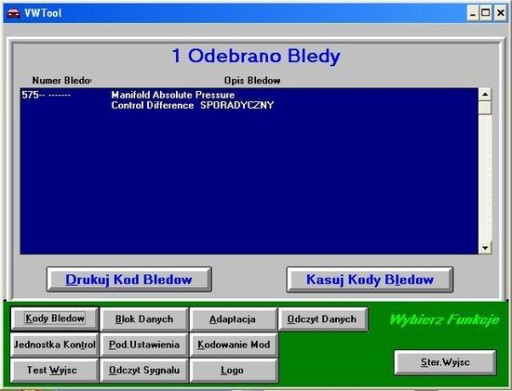Open Kodowanie Mod function
Image resolution: width=512 pixels, height=391 pixels.
(233, 344)
